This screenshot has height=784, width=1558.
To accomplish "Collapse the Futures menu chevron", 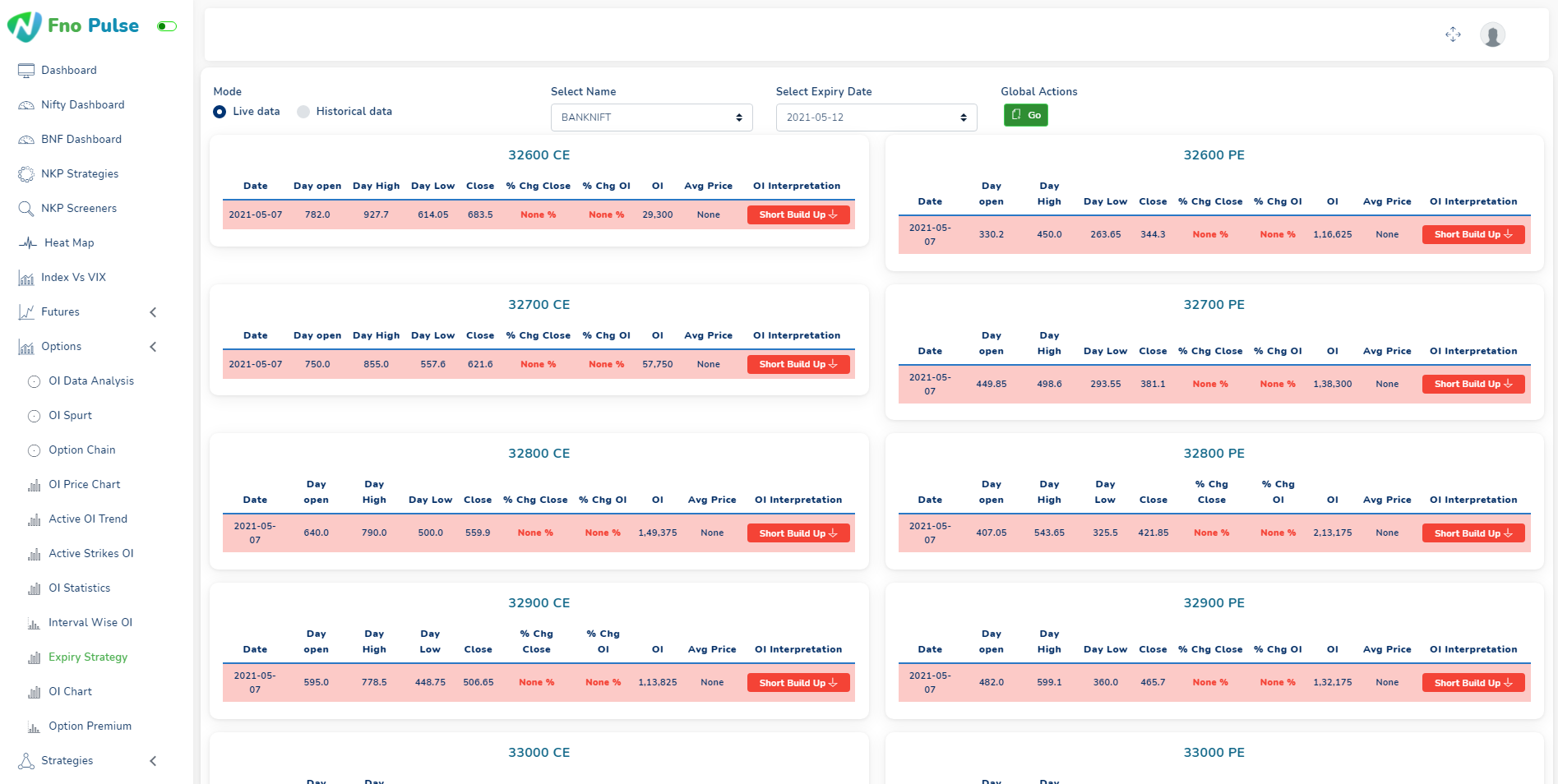I will click(x=153, y=312).
